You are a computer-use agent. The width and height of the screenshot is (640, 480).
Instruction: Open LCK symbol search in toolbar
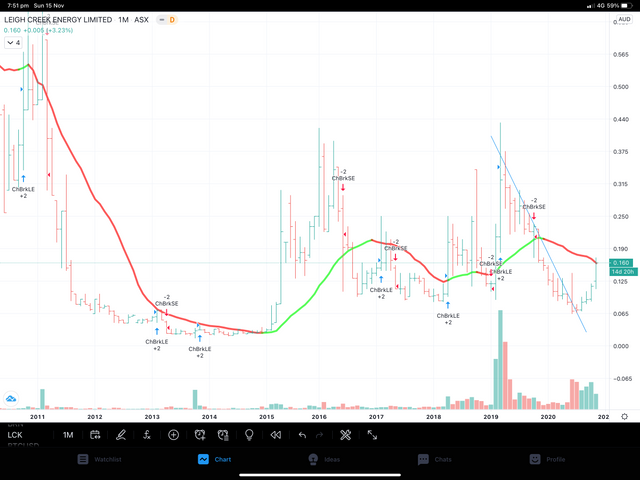15,435
